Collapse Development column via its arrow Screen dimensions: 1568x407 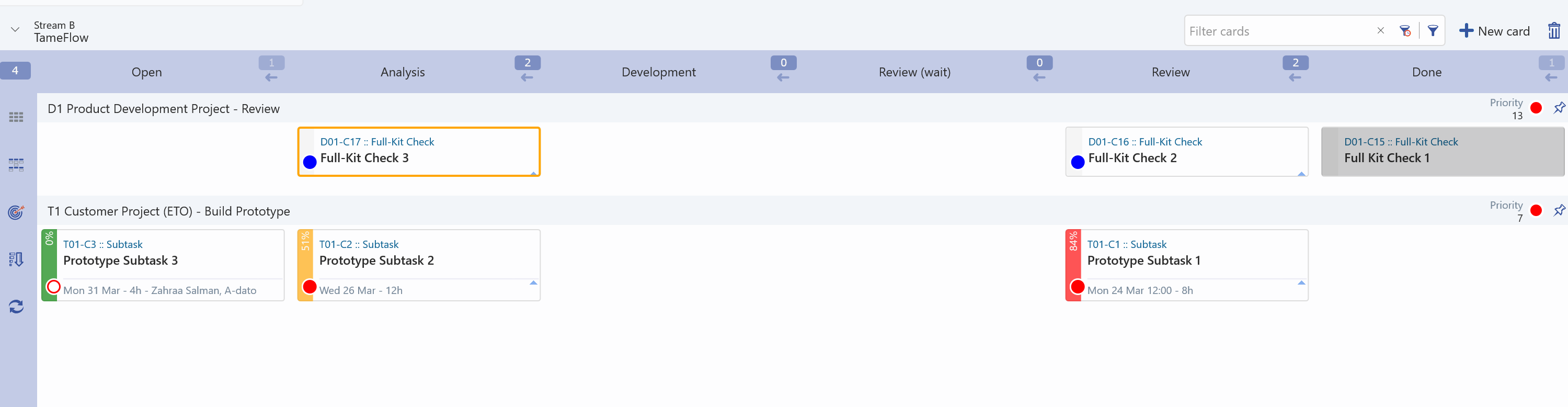783,77
